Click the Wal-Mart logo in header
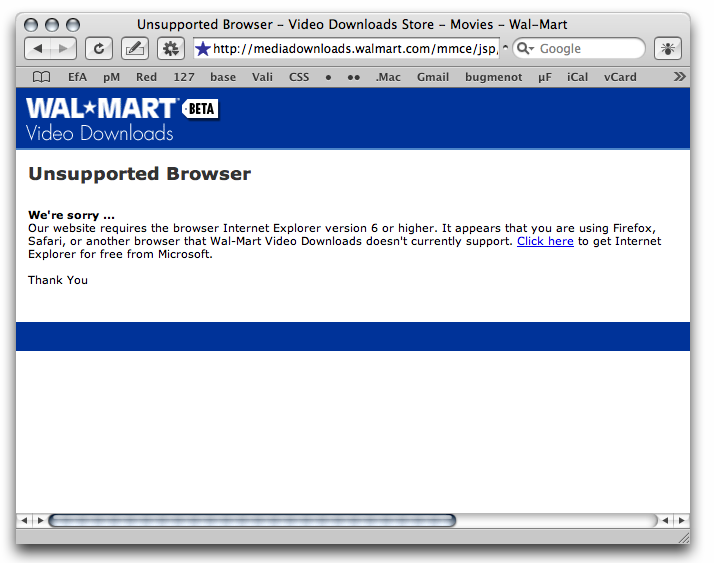The height and width of the screenshot is (563, 714). (x=102, y=108)
